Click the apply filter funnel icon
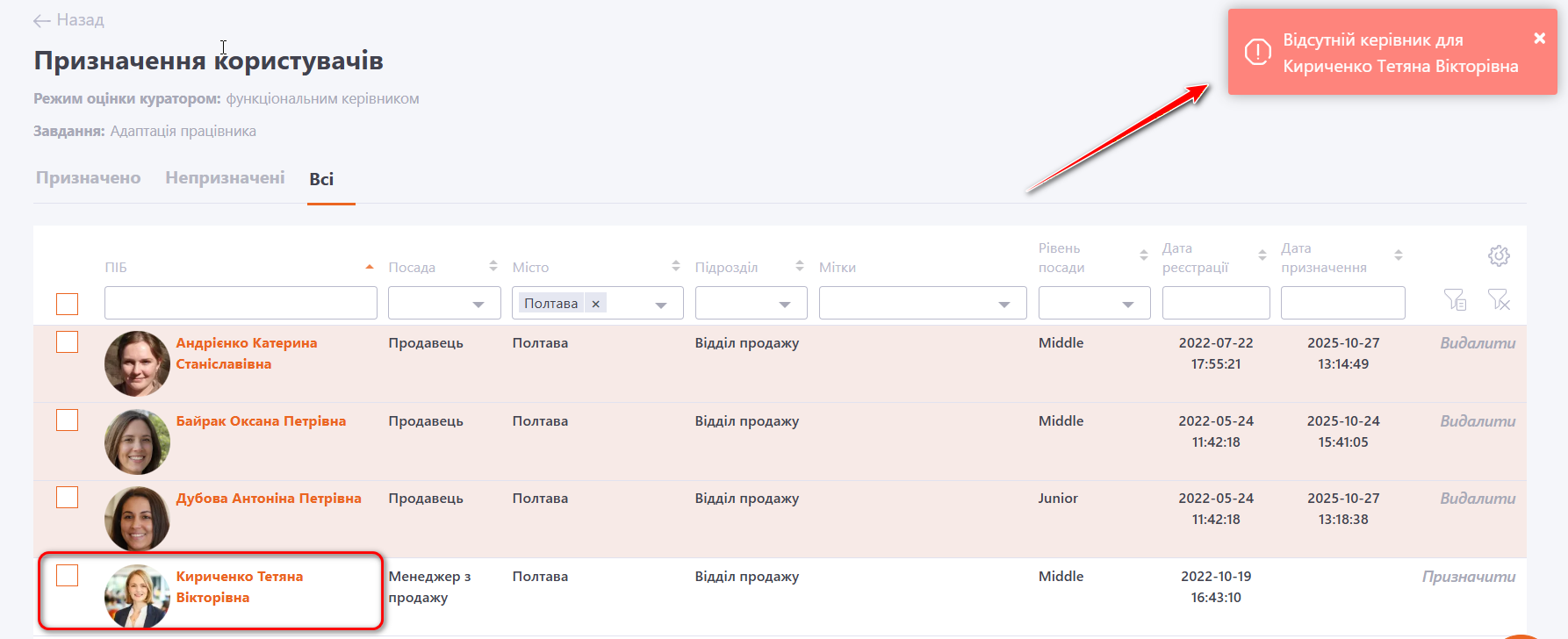 1455,300
